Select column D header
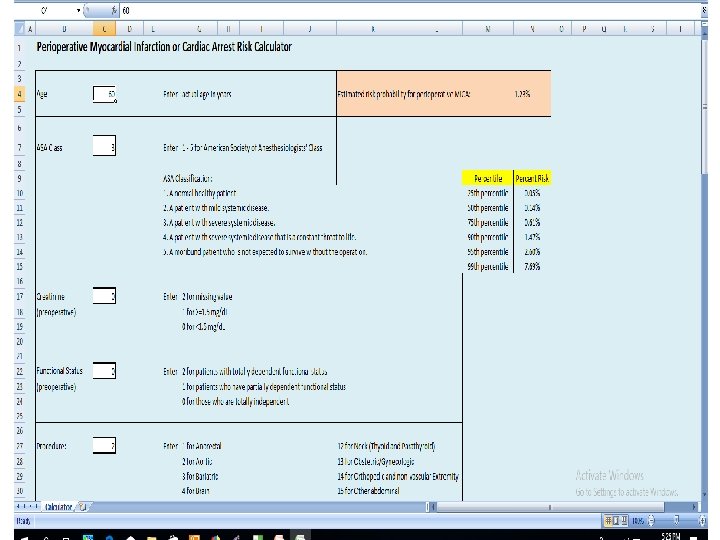The height and width of the screenshot is (540, 720). (x=129, y=29)
